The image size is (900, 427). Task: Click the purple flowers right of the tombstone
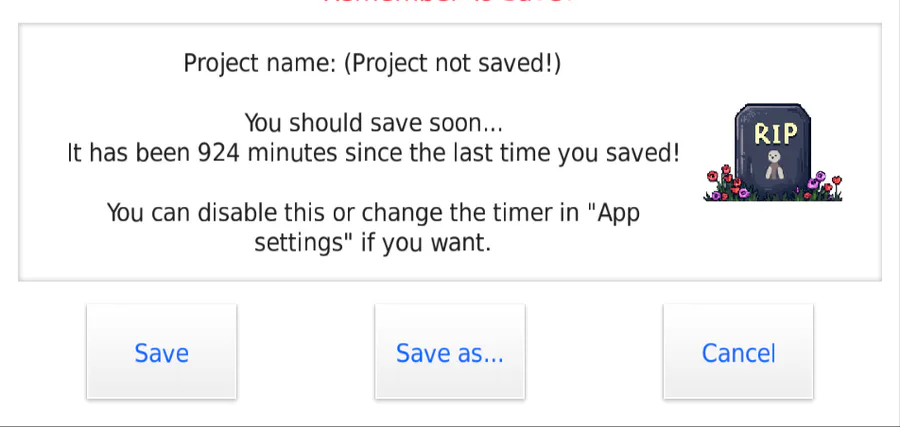click(818, 183)
